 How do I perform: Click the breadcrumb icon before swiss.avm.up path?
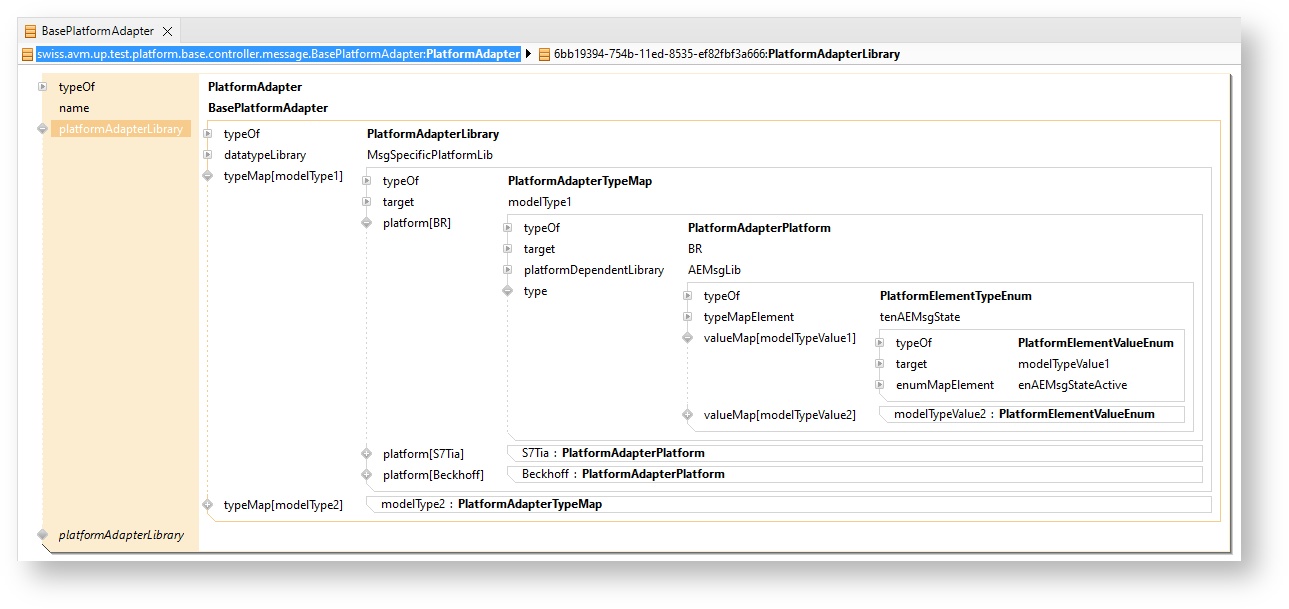pos(28,54)
